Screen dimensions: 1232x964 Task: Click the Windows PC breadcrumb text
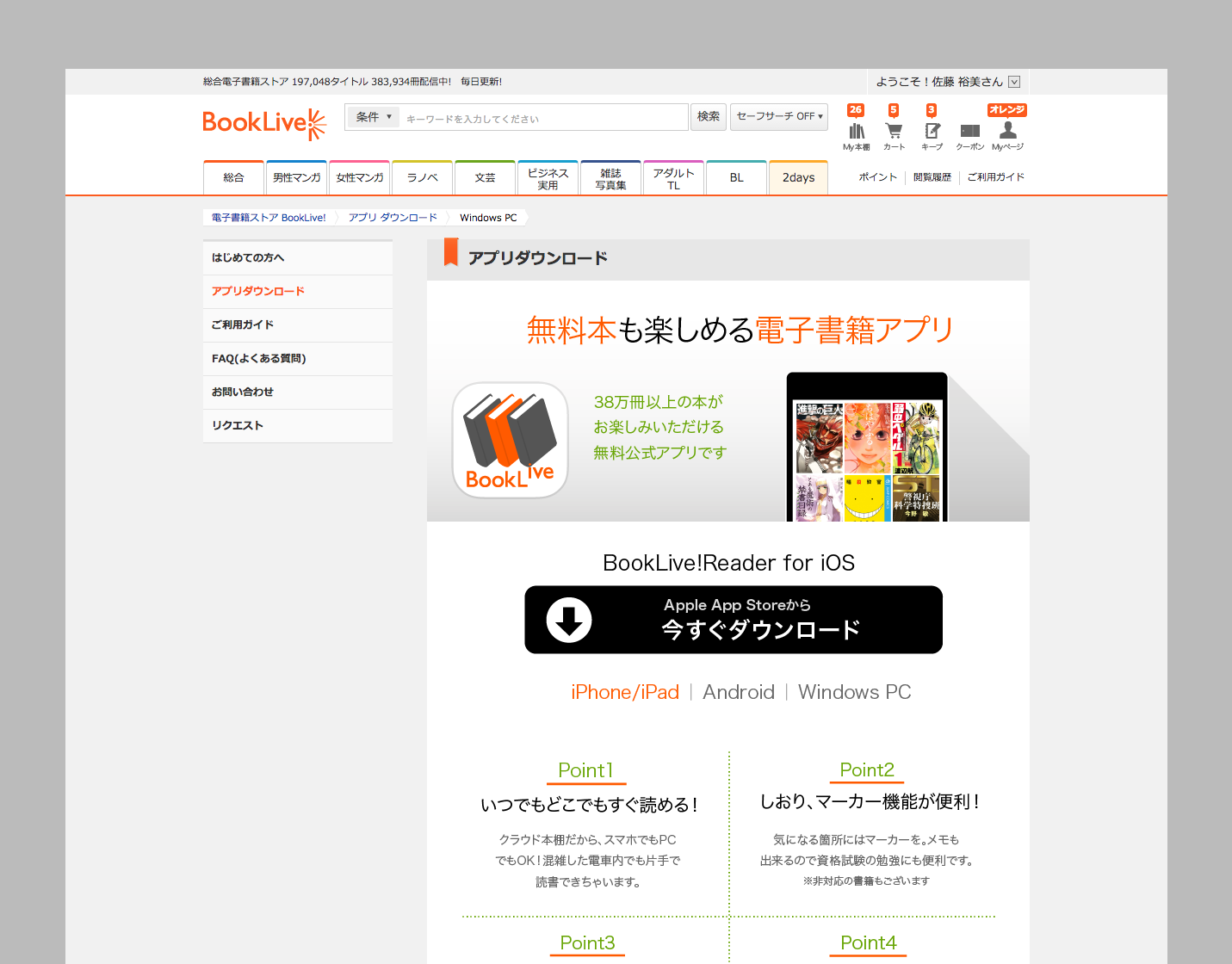[x=488, y=218]
